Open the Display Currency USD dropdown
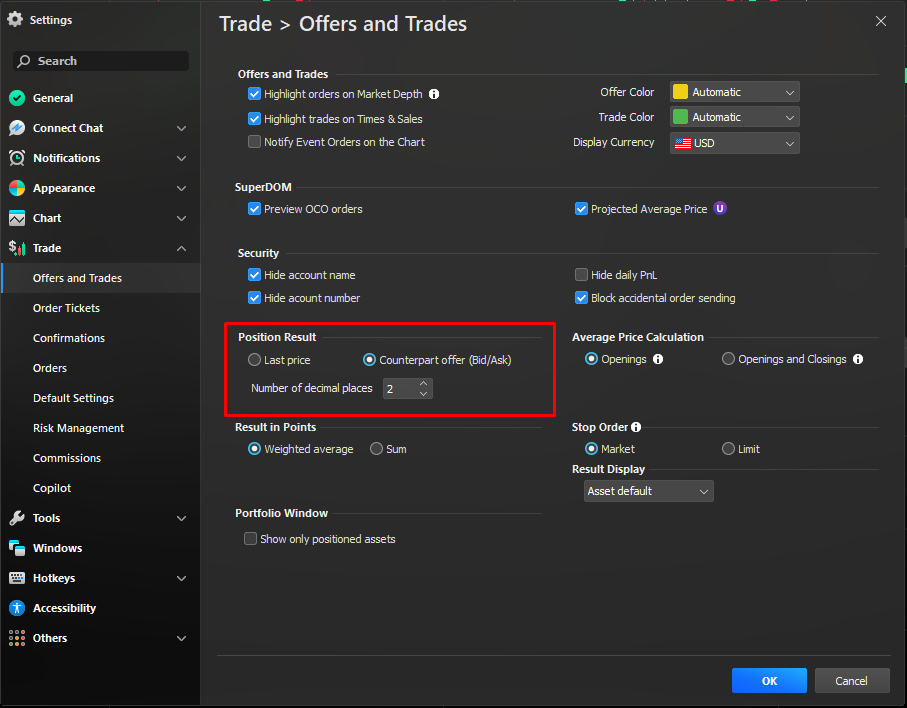This screenshot has height=708, width=907. coord(734,143)
